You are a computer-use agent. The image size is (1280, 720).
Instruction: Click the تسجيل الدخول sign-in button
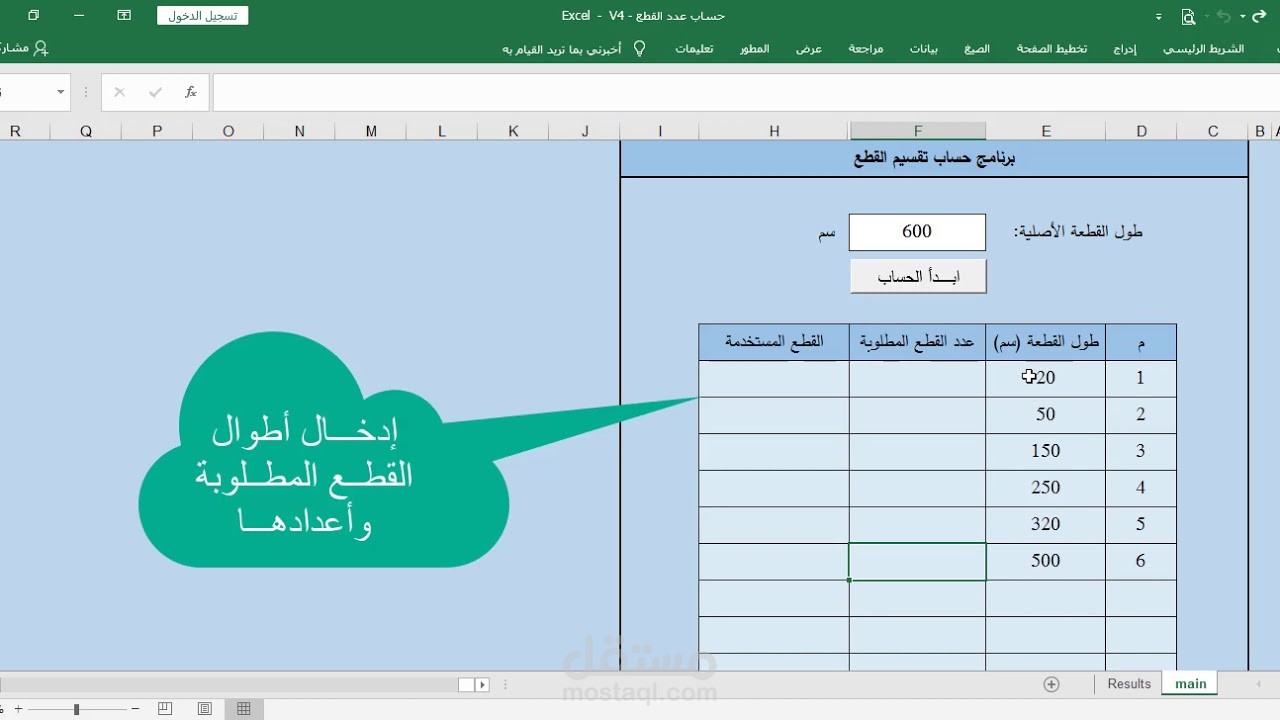202,15
